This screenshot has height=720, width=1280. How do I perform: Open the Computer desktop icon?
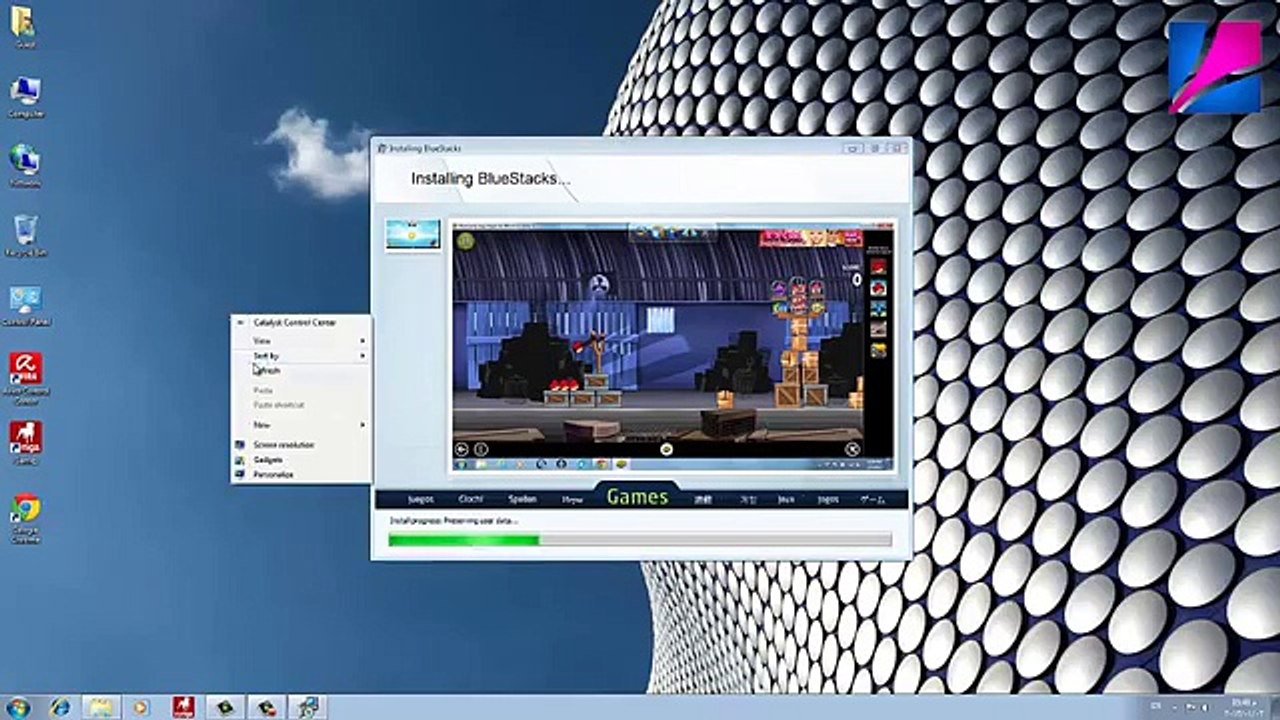(x=25, y=96)
